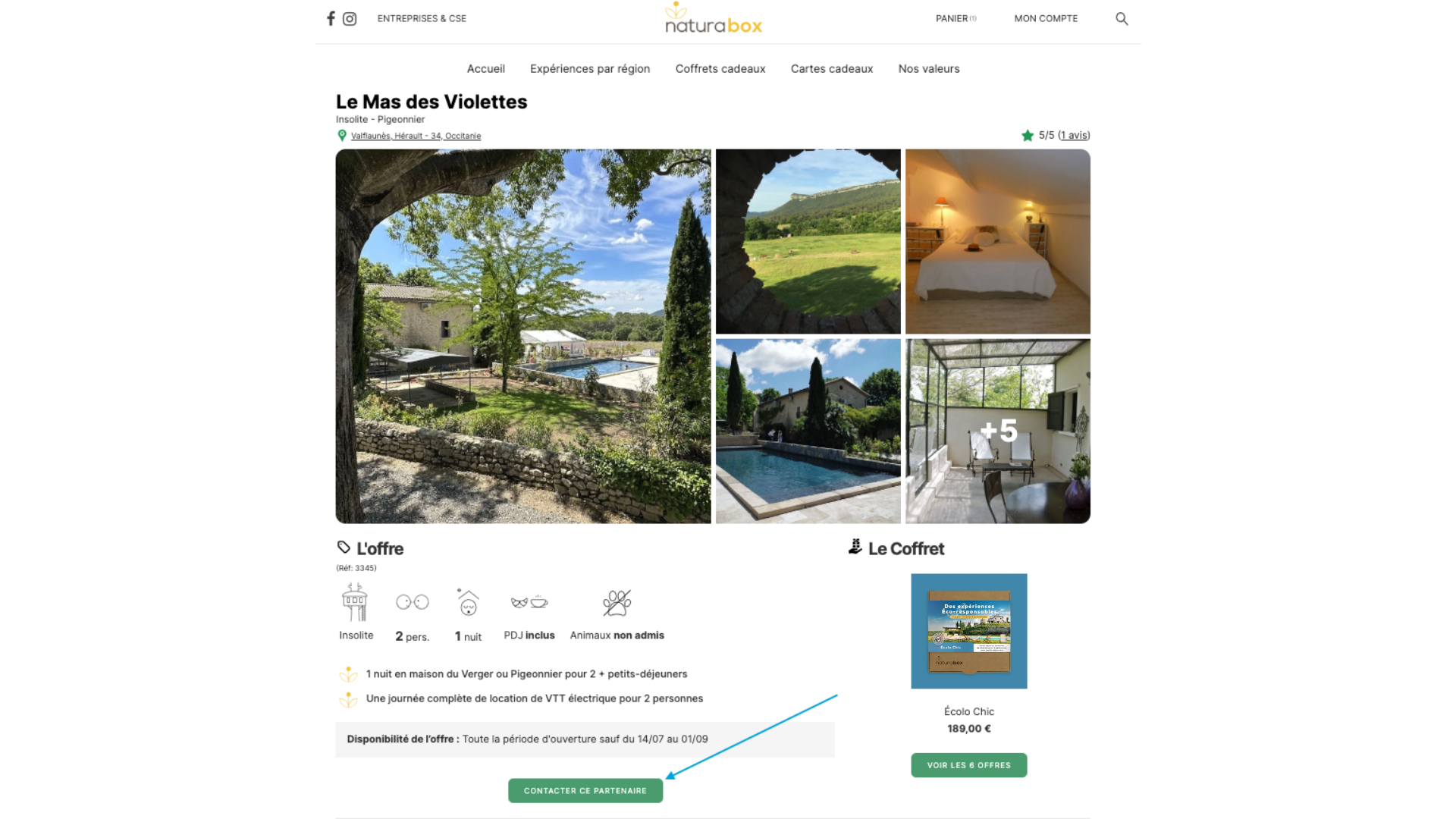This screenshot has width=1456, height=819.
Task: Click the breakfast PDJ inclus icon
Action: 529,602
